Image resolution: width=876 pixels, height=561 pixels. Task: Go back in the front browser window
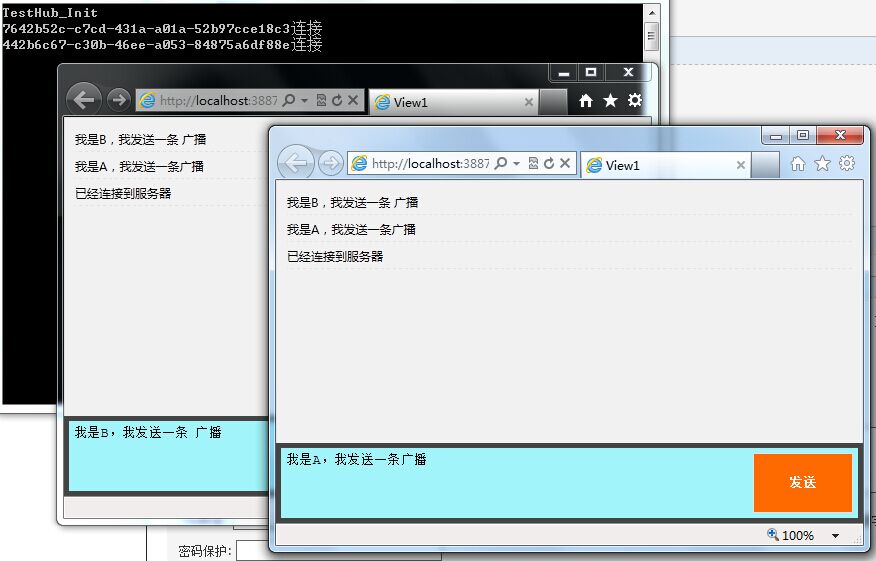296,163
